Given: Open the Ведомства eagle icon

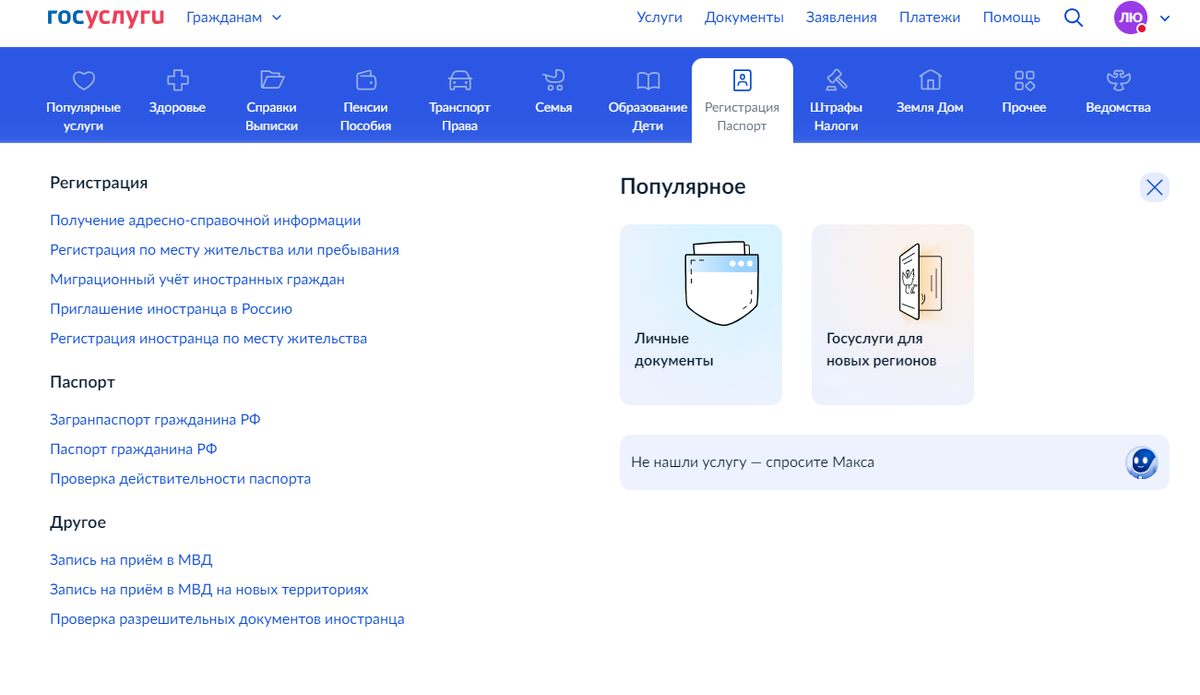Looking at the screenshot, I should [1118, 80].
